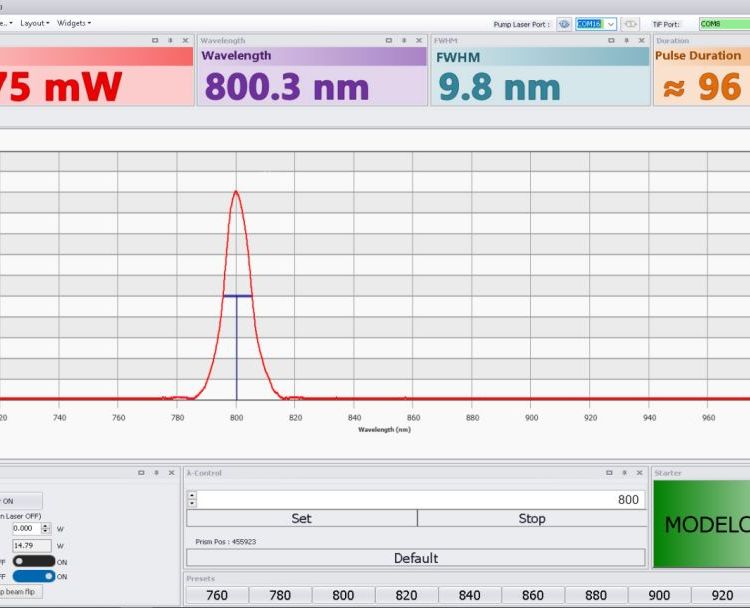The image size is (750, 608).
Task: Float the power readout panel
Action: point(155,41)
